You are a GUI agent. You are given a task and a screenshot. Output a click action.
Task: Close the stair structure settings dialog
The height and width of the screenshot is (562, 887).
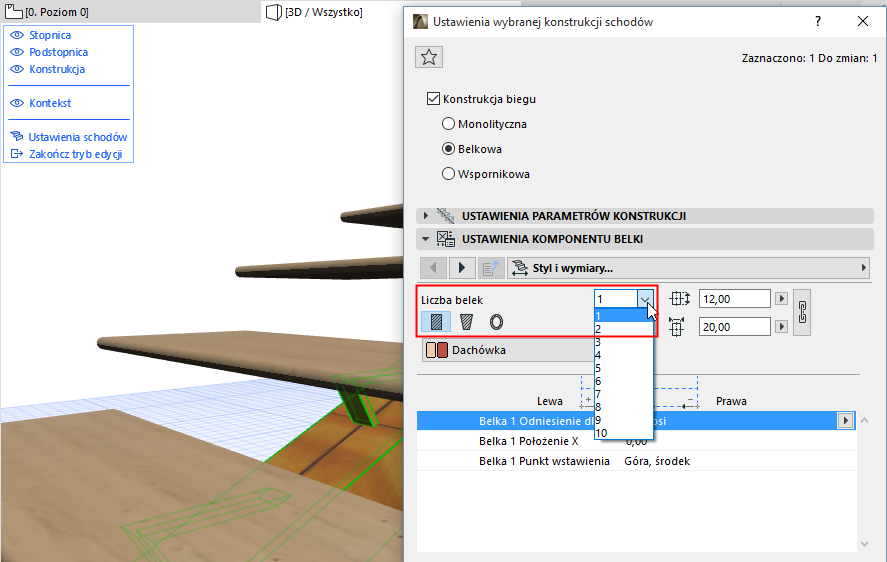(863, 22)
